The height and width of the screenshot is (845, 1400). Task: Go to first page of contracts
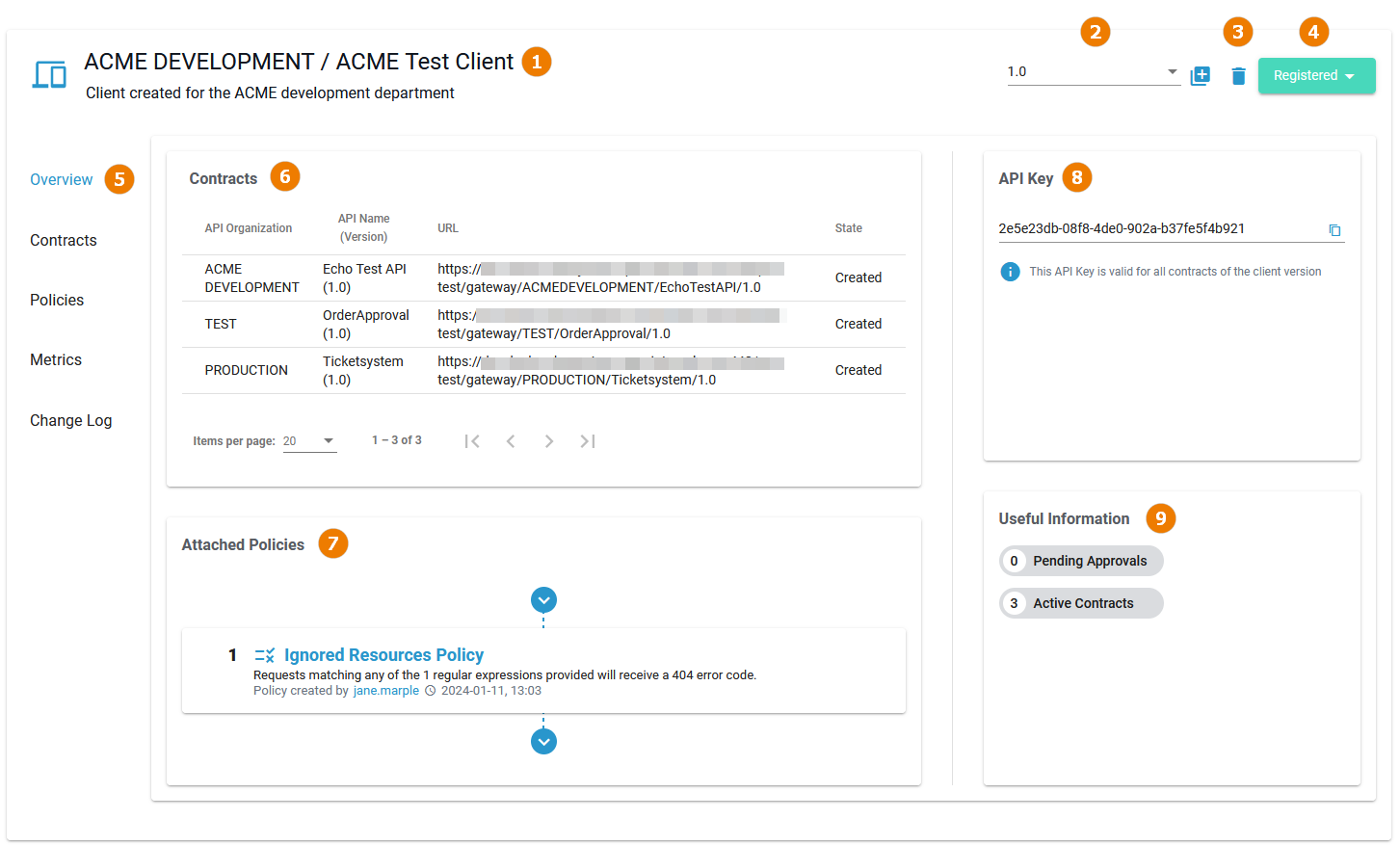472,441
